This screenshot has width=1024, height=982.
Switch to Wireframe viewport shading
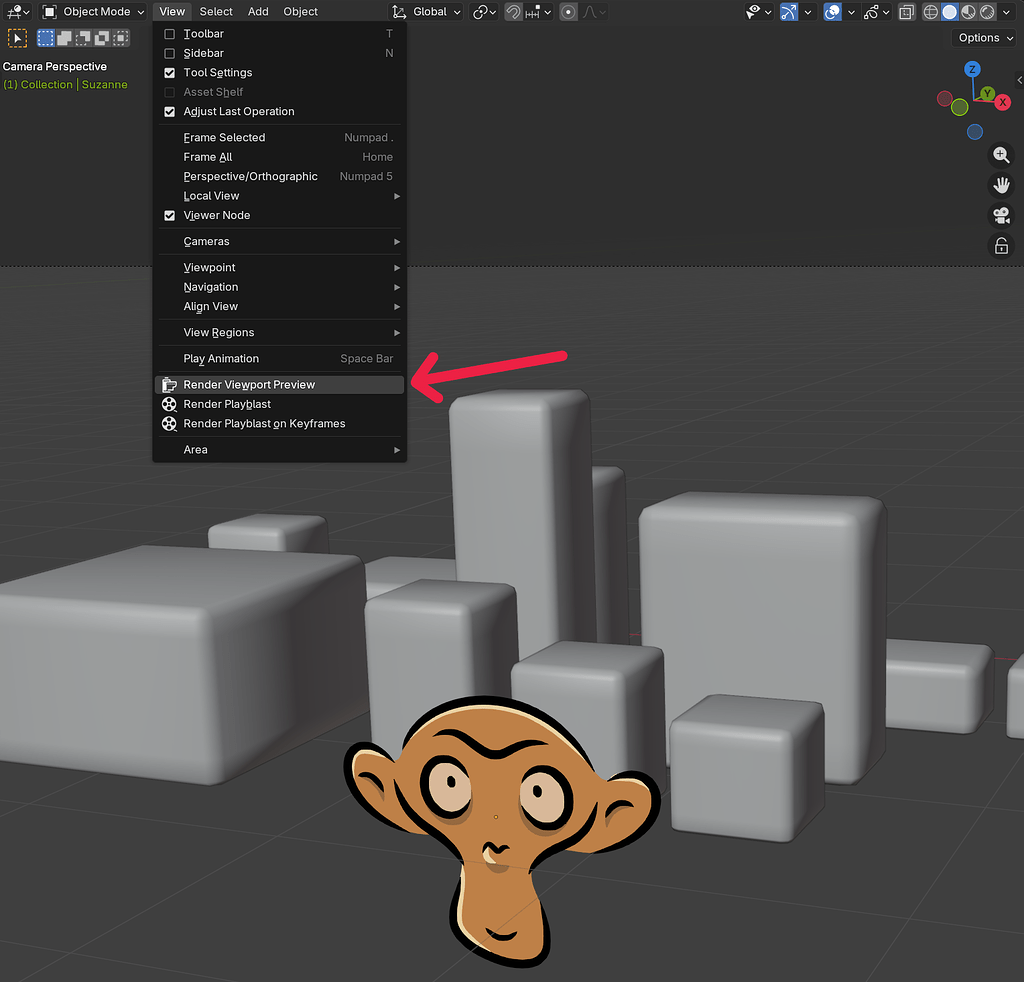931,12
